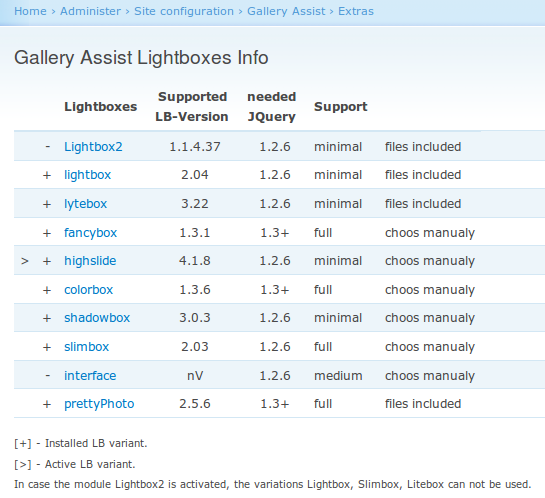Select minimal support value in shadowbox row

(338, 318)
